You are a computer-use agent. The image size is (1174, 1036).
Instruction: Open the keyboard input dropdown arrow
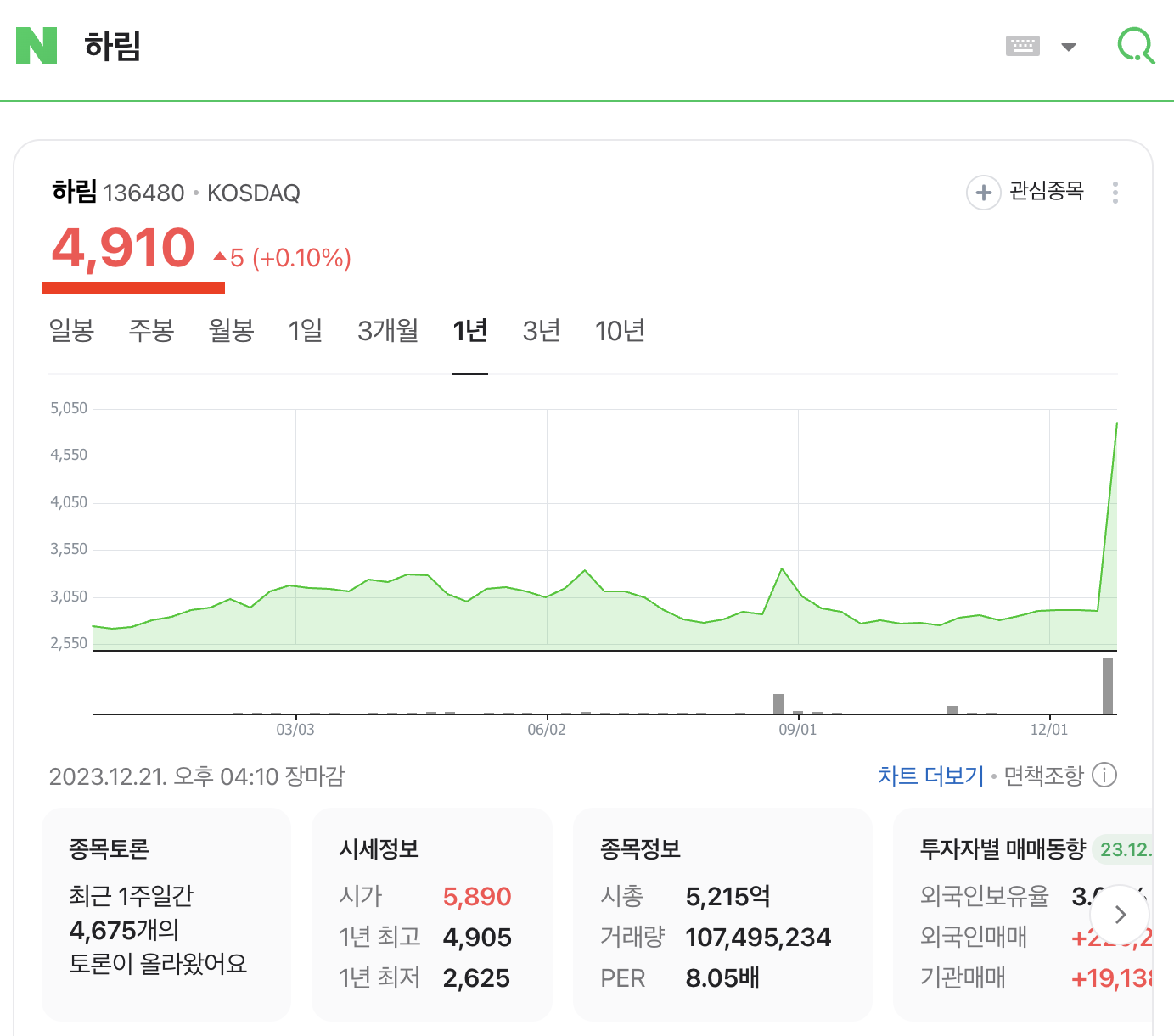[1068, 47]
